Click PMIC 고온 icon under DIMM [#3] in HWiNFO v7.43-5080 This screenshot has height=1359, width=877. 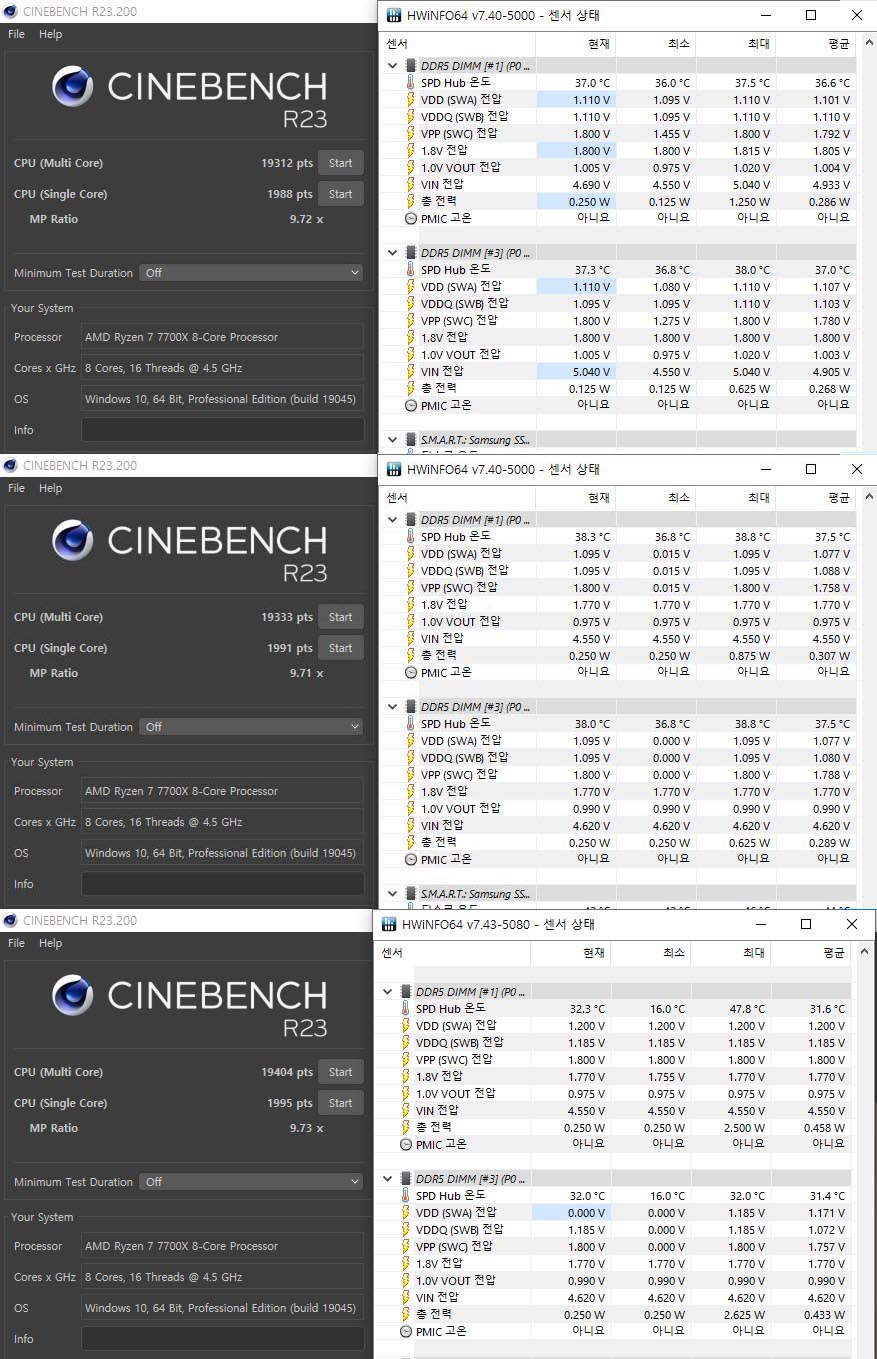[406, 1332]
